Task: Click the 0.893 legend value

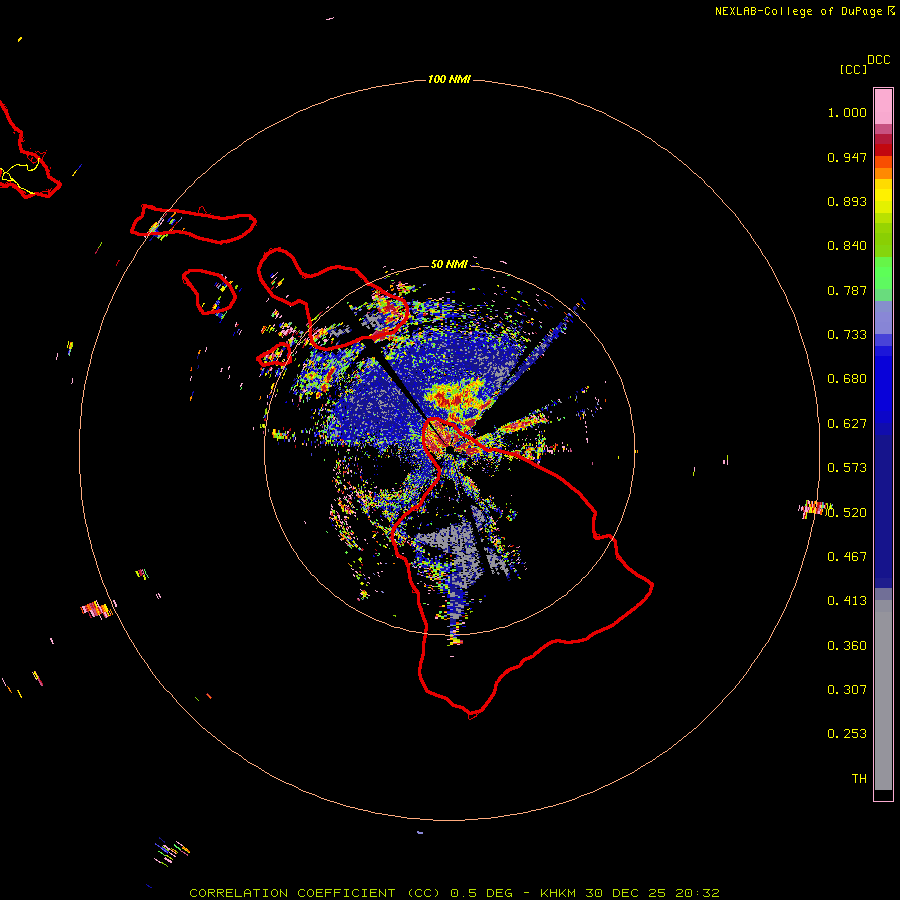Action: click(x=847, y=201)
